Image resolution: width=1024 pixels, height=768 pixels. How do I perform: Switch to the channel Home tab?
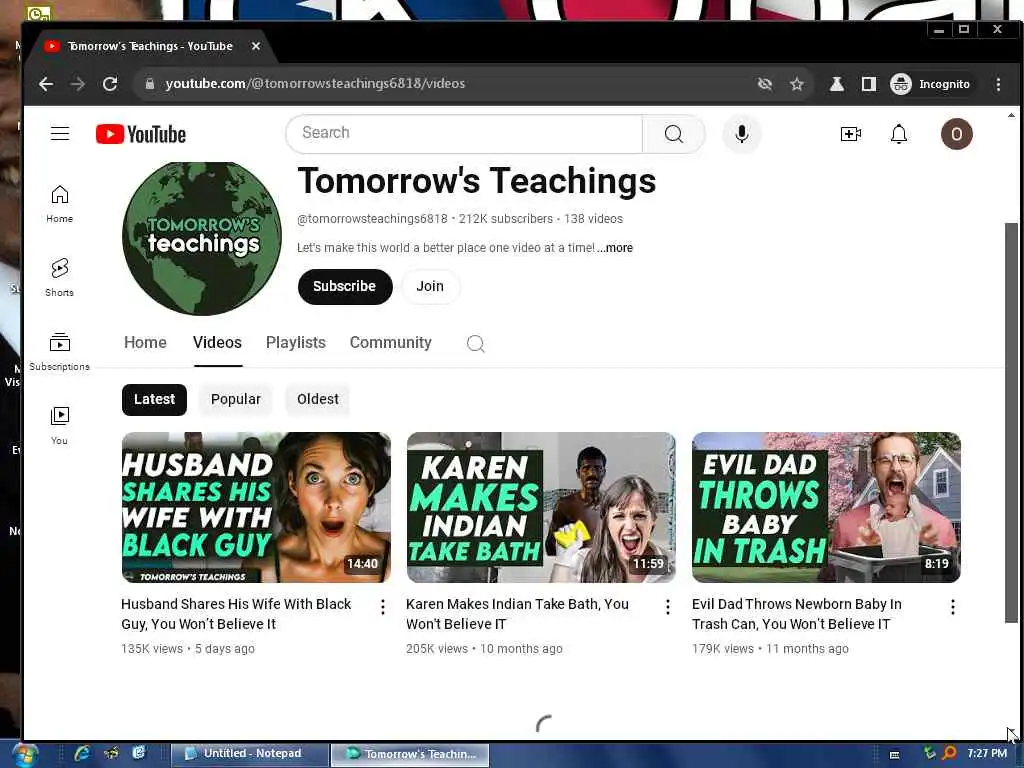[145, 342]
